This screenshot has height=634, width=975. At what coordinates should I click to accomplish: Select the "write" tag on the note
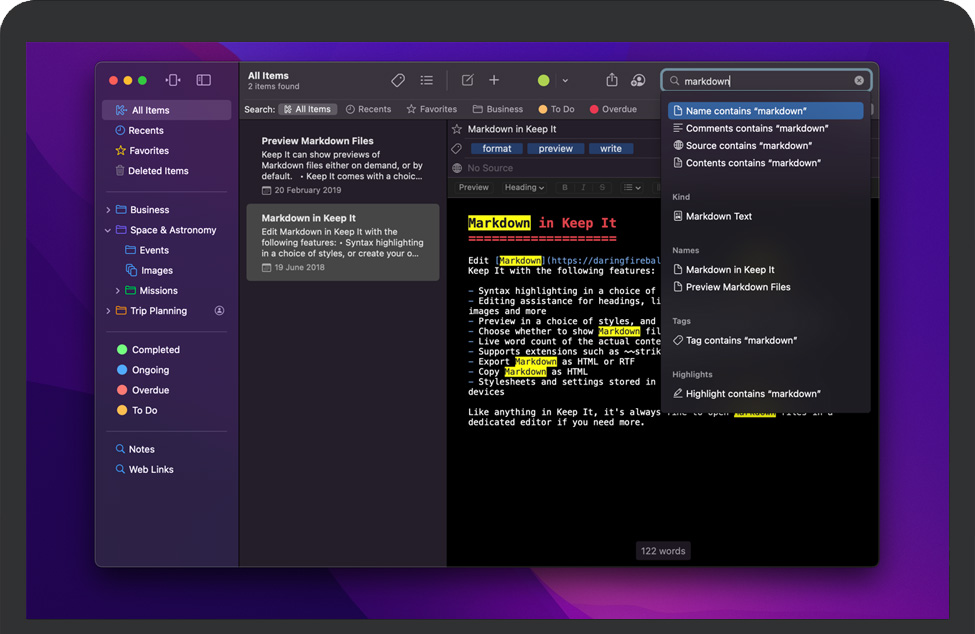click(611, 149)
